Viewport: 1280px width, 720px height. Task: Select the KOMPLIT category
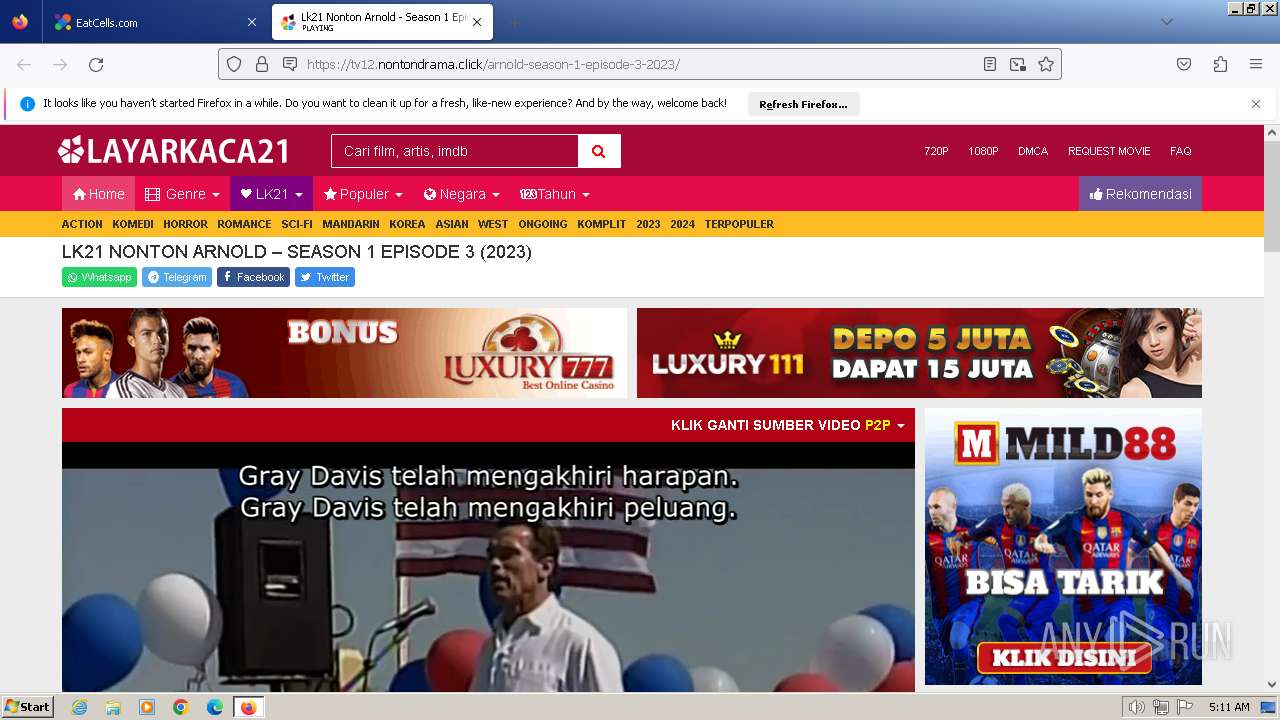[602, 224]
